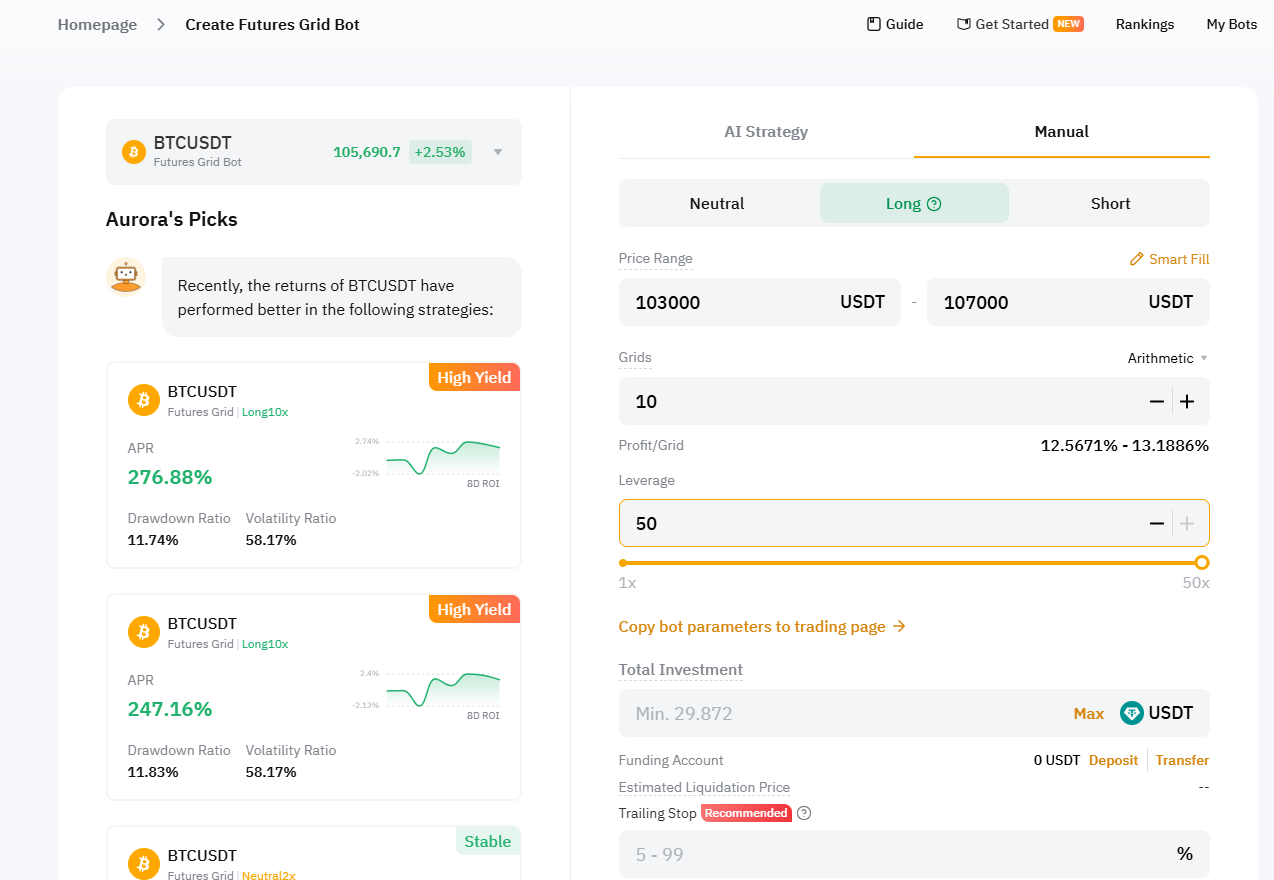Image resolution: width=1274 pixels, height=880 pixels.
Task: Click the Max investment button
Action: coord(1088,713)
